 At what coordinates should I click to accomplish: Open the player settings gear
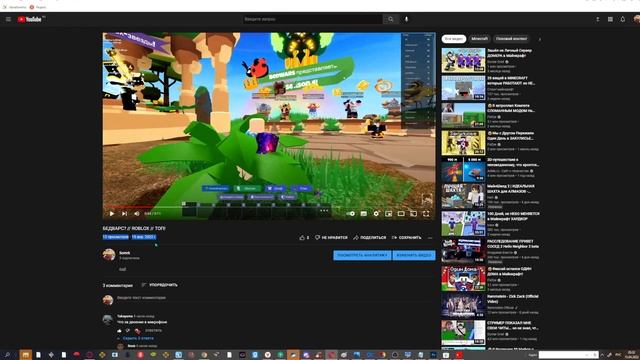pos(376,213)
